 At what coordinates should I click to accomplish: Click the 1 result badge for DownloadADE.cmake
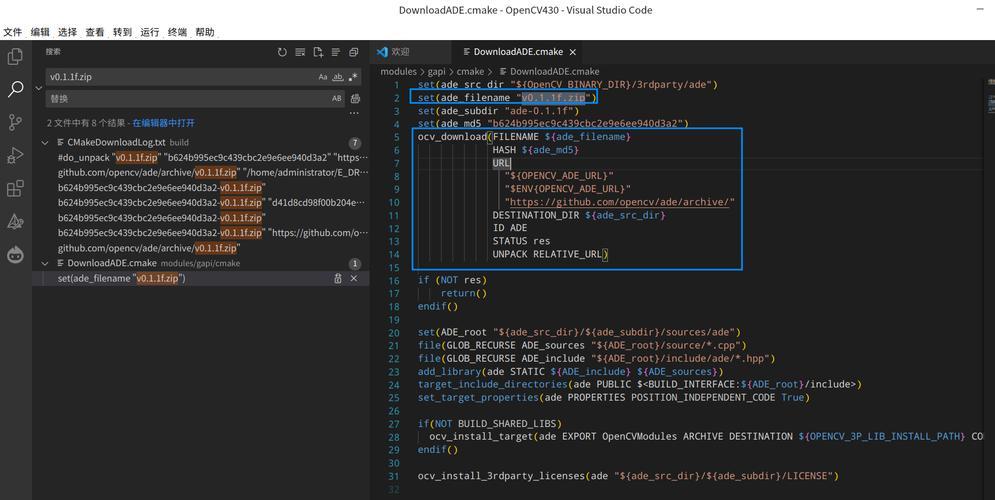pyautogui.click(x=355, y=263)
